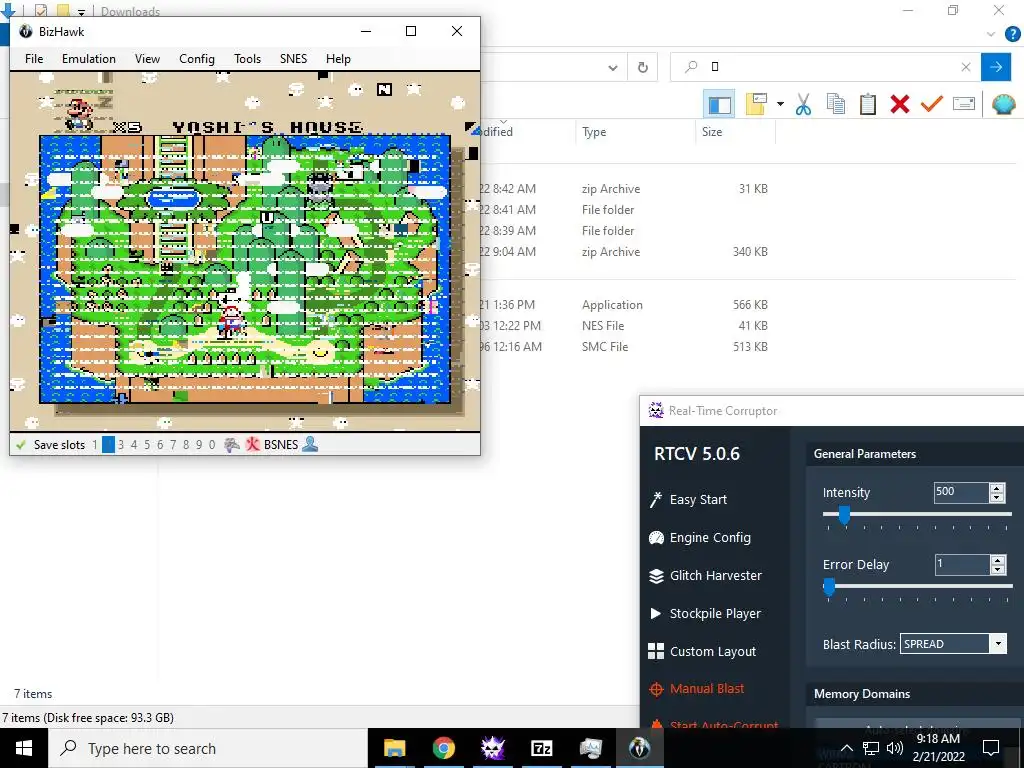The width and height of the screenshot is (1024, 768).
Task: Click the red X Delete icon in Explorer
Action: click(x=900, y=104)
